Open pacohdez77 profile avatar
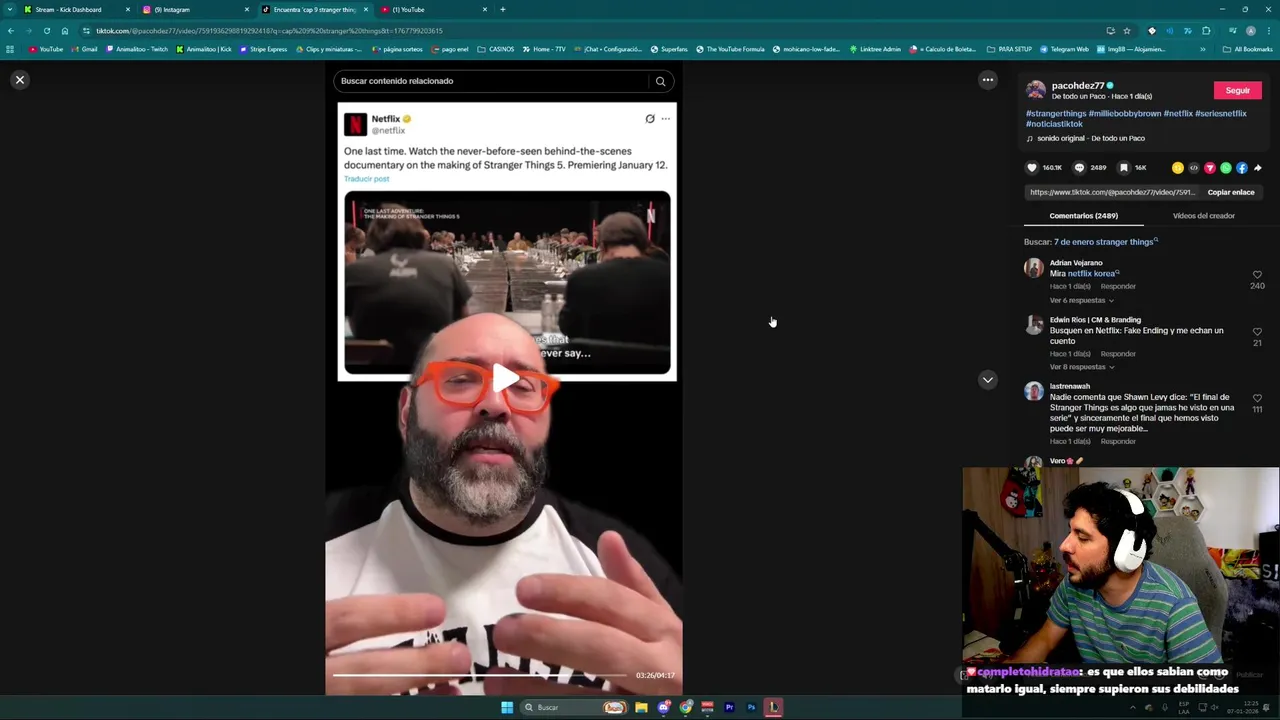Image resolution: width=1280 pixels, height=720 pixels. point(1036,90)
